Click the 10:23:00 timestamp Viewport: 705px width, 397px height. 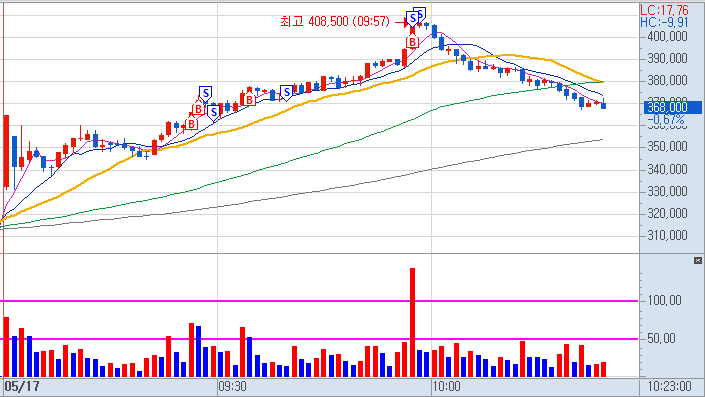click(x=669, y=386)
